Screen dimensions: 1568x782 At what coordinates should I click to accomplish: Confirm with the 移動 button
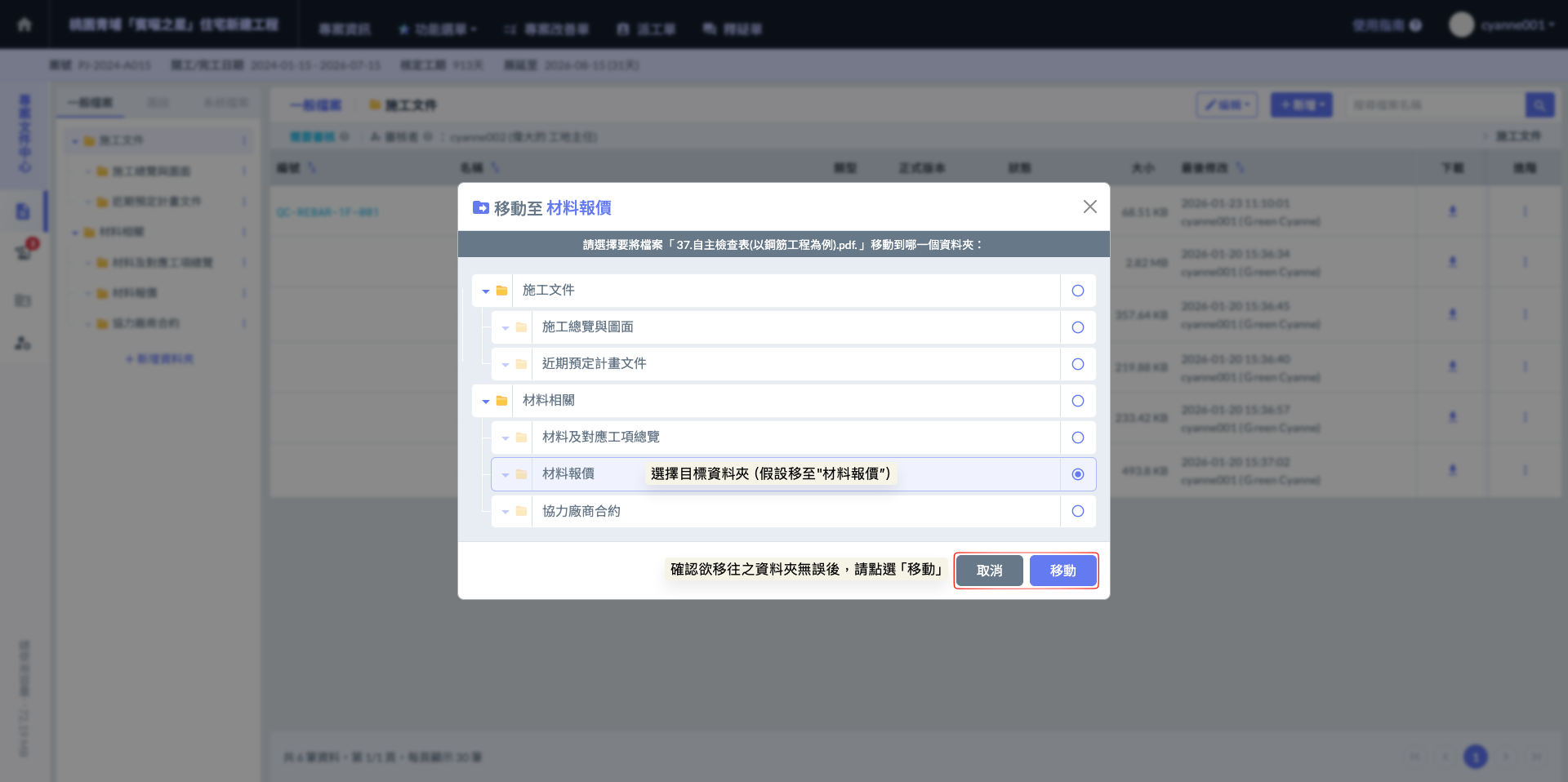1062,571
